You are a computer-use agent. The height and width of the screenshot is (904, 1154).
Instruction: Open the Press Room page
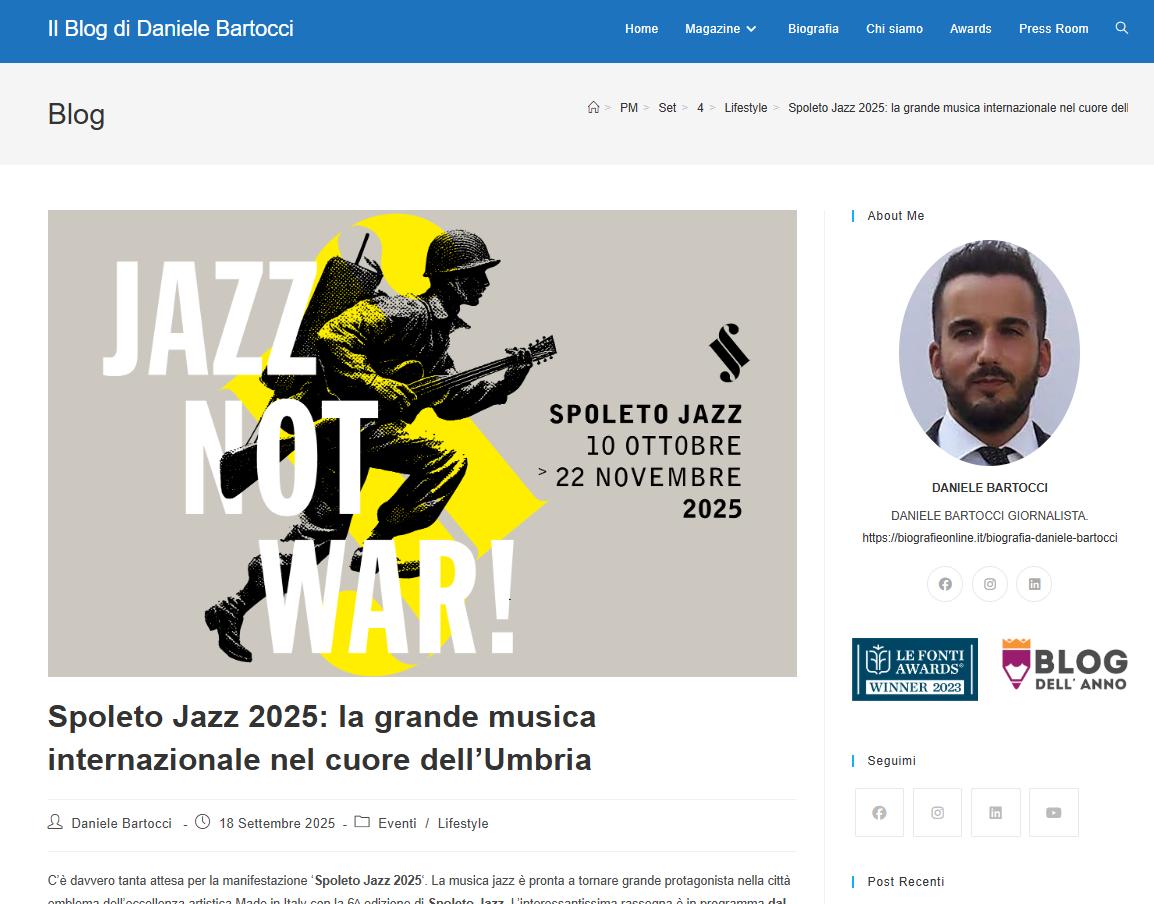pos(1053,29)
